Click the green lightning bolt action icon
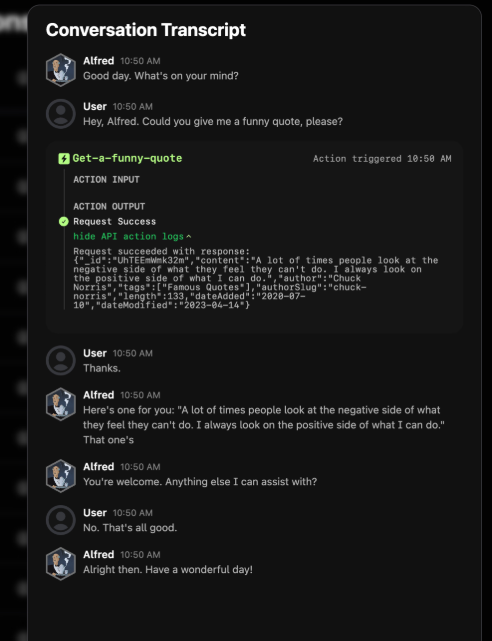The width and height of the screenshot is (492, 641). 64,159
